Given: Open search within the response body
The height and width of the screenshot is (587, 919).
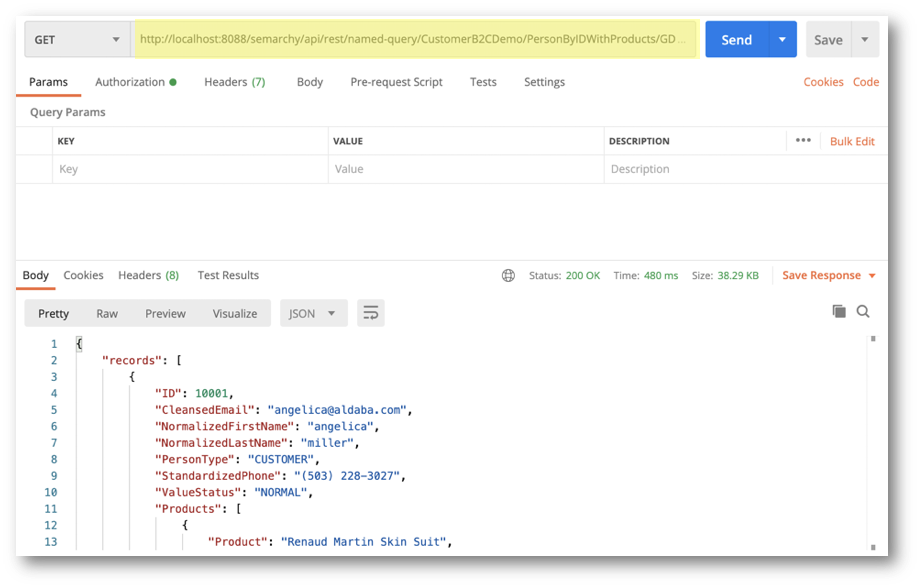Looking at the screenshot, I should (862, 311).
